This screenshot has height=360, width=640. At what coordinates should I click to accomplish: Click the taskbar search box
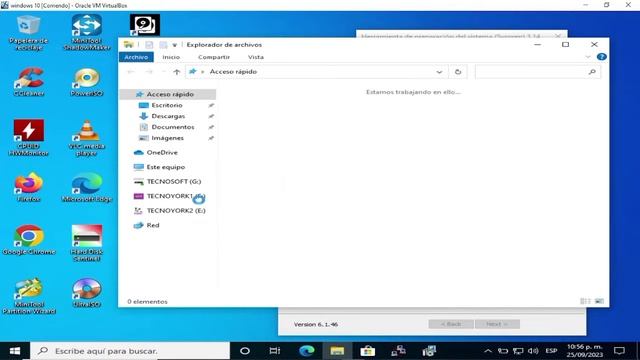130,351
